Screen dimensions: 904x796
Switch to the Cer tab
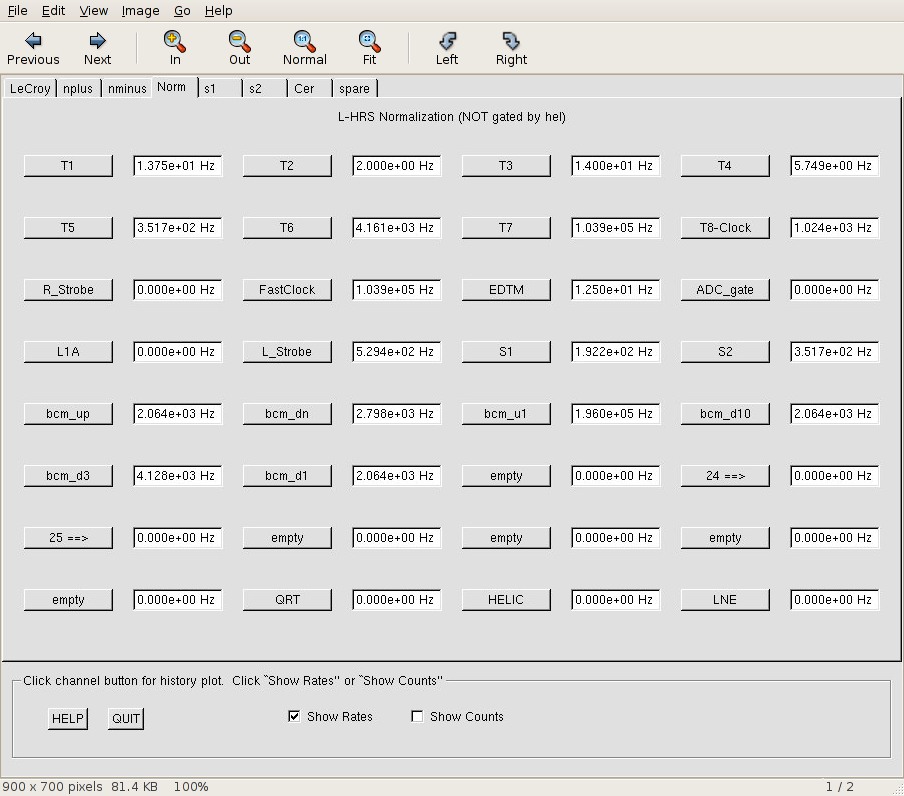coord(310,88)
